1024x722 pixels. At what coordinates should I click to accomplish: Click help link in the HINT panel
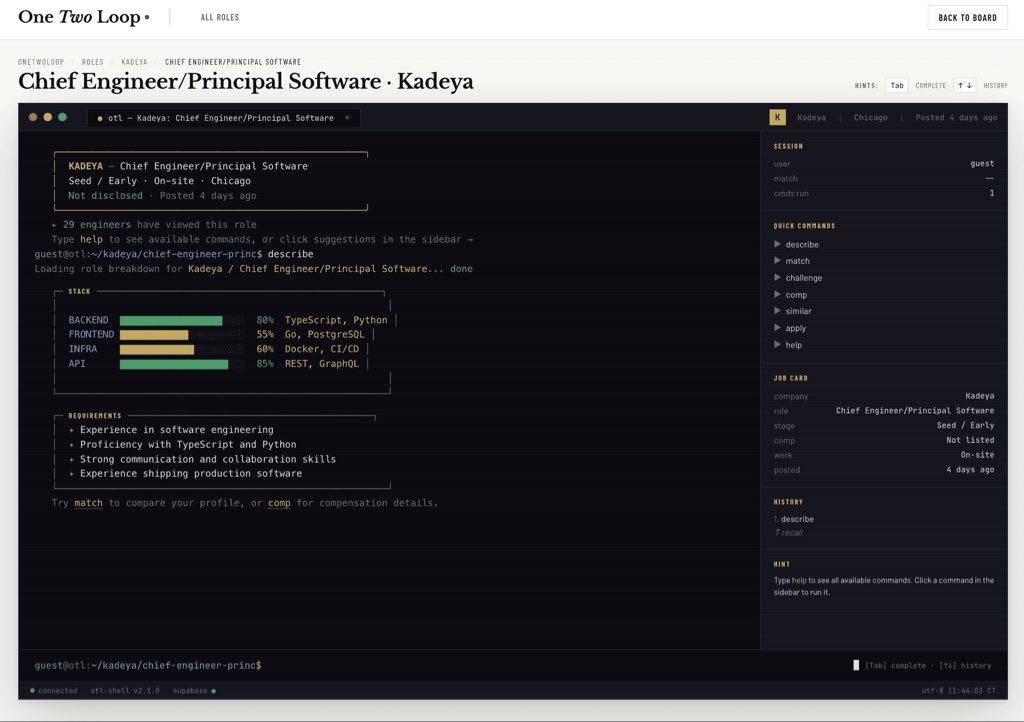[x=799, y=580]
